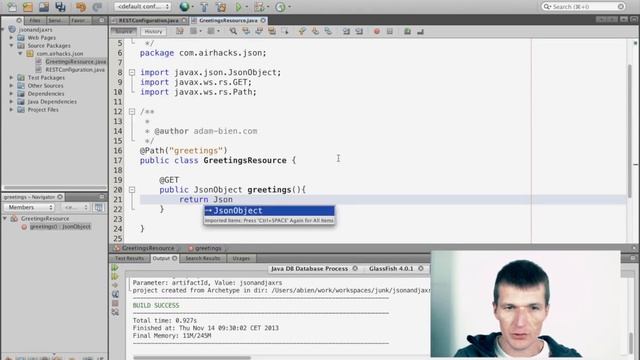The width and height of the screenshot is (640, 360).
Task: Click greetings in the breadcrumb bar
Action: (208, 248)
